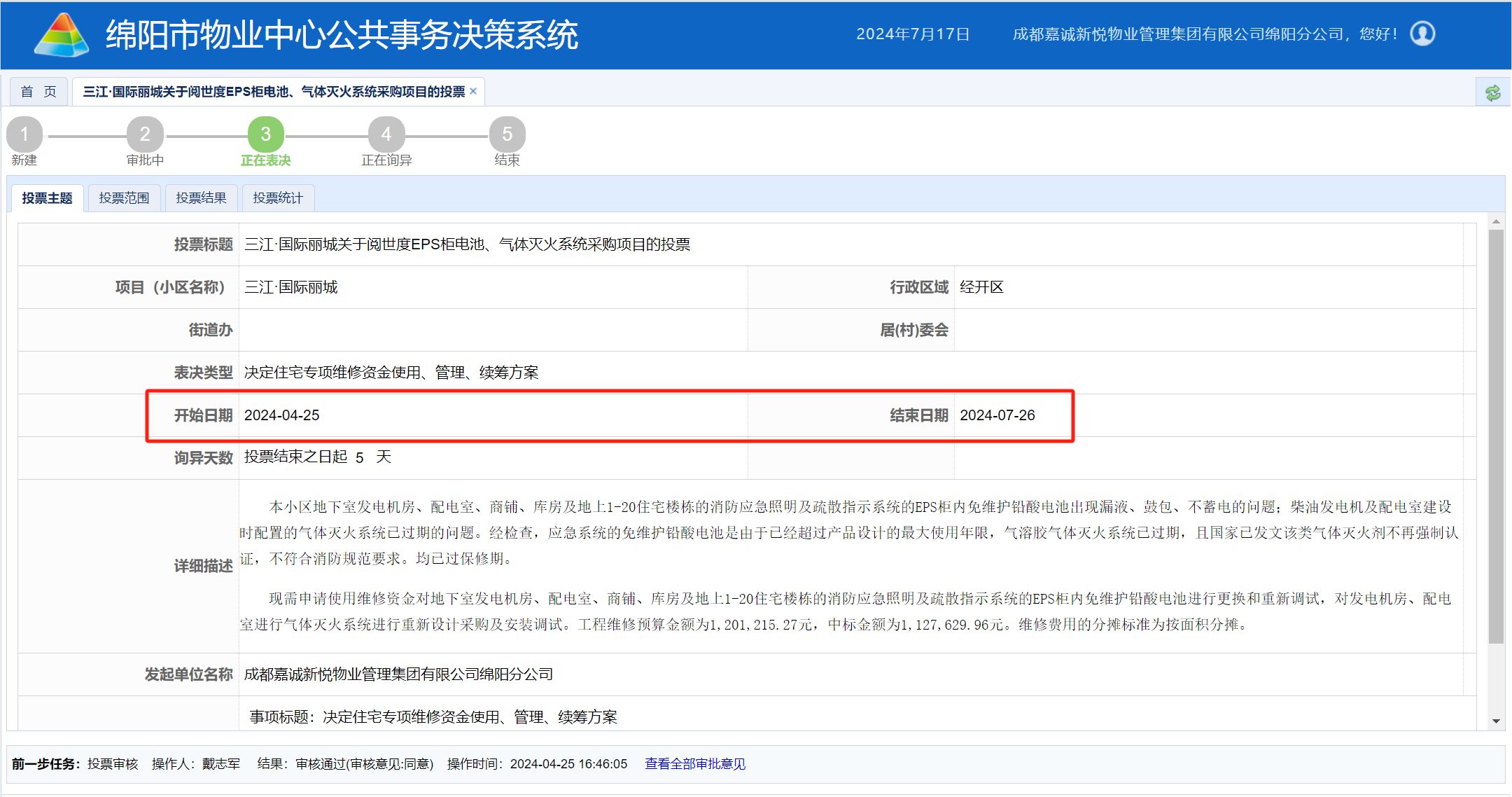Image resolution: width=1512 pixels, height=797 pixels.
Task: Click step 1 新建 circle
Action: point(24,134)
